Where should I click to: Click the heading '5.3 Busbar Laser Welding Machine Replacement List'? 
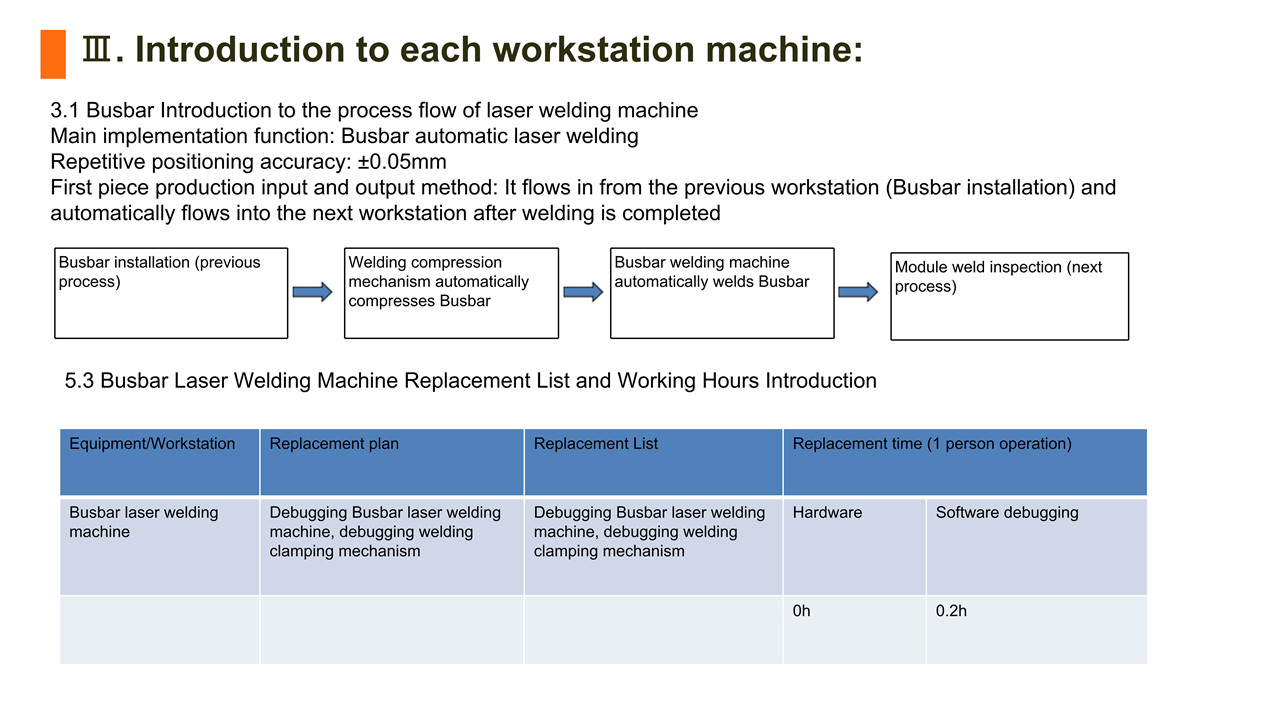pos(471,381)
